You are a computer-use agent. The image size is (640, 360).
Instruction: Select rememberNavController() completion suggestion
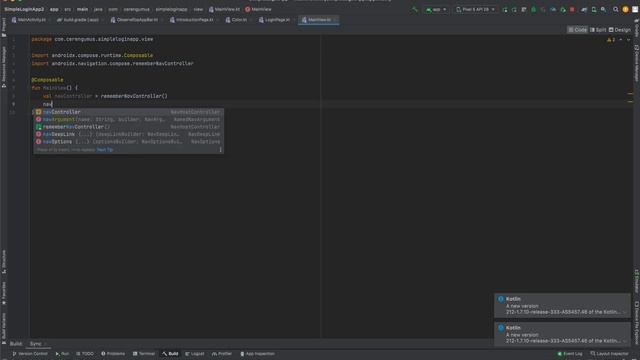129,127
